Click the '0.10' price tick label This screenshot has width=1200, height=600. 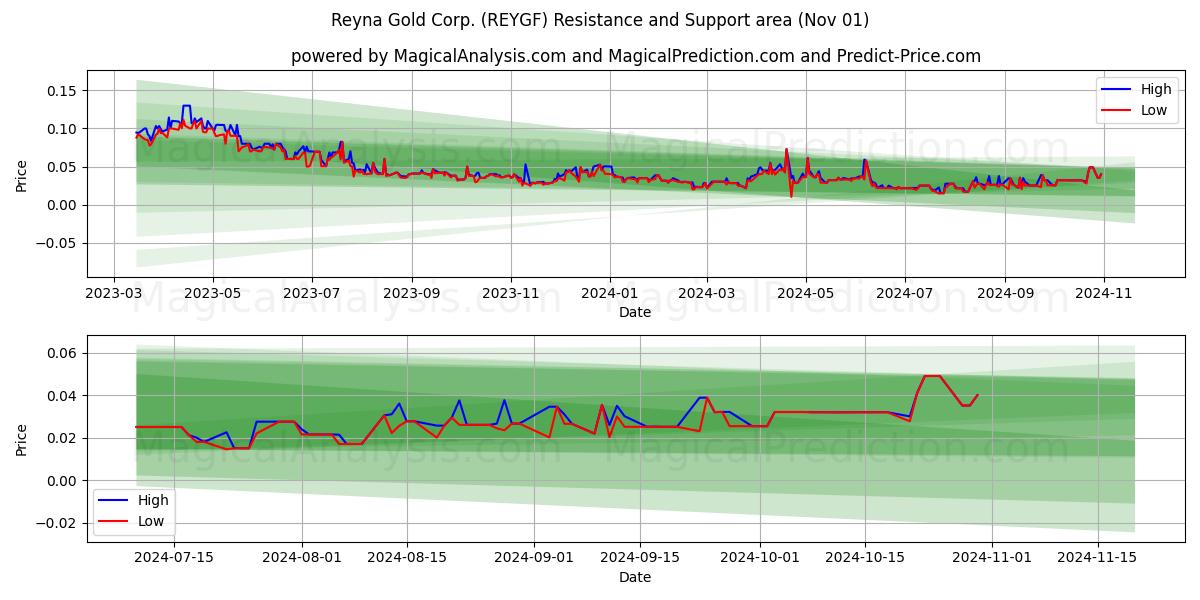pyautogui.click(x=63, y=129)
